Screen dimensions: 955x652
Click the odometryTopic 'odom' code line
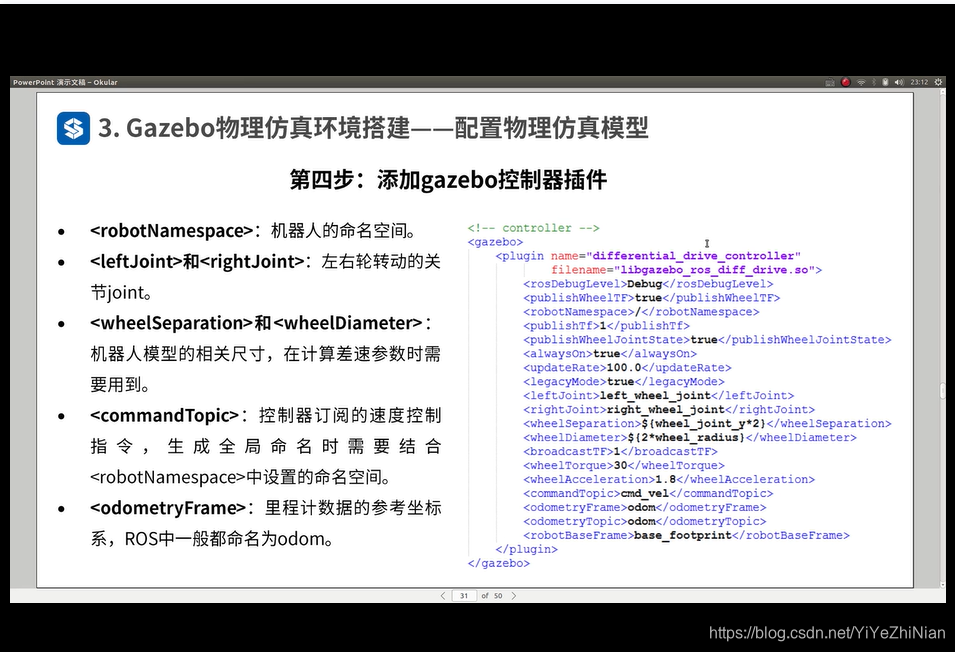pyautogui.click(x=644, y=521)
